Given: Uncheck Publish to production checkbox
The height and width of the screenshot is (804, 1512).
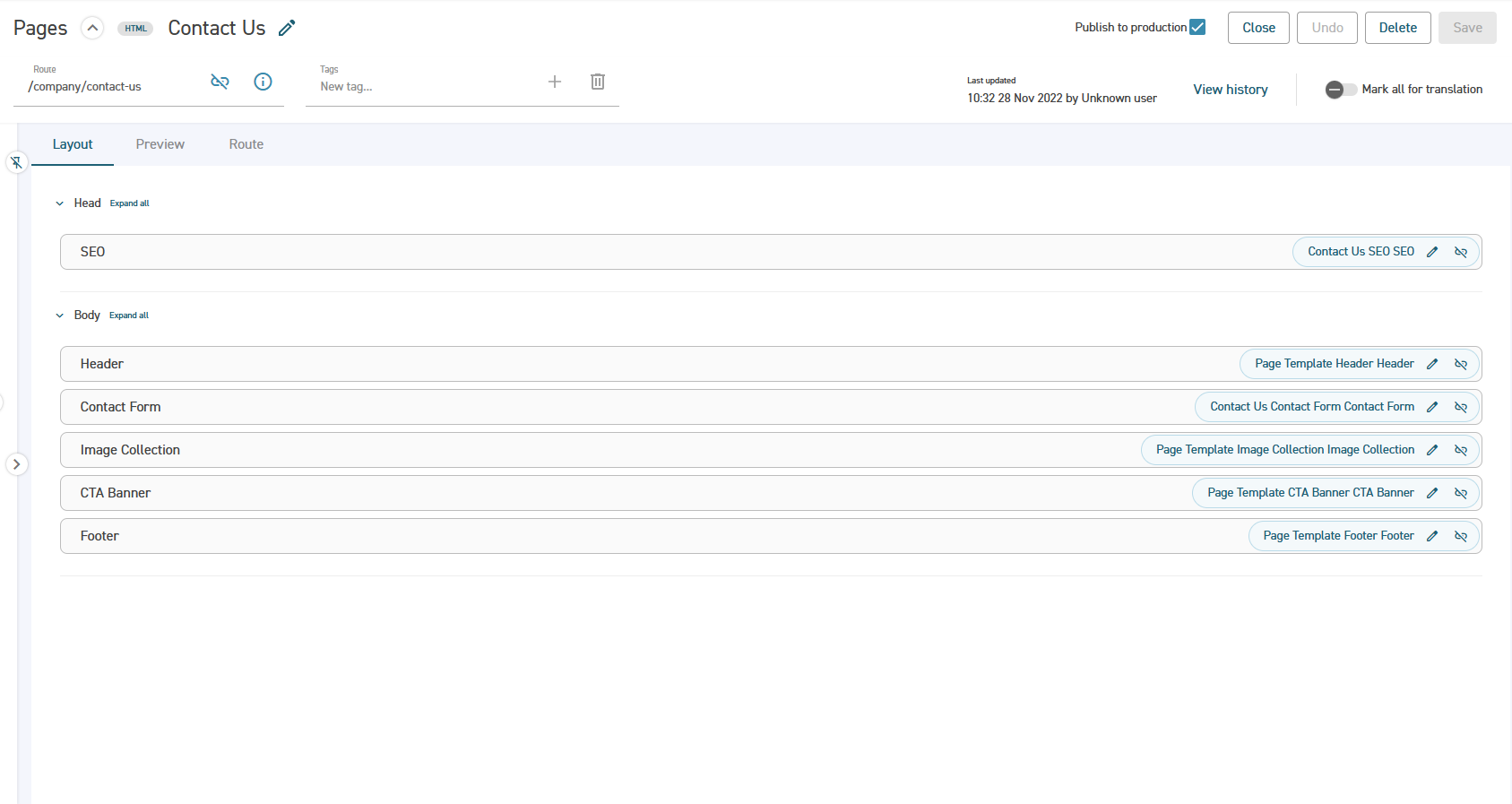Looking at the screenshot, I should [x=1197, y=27].
